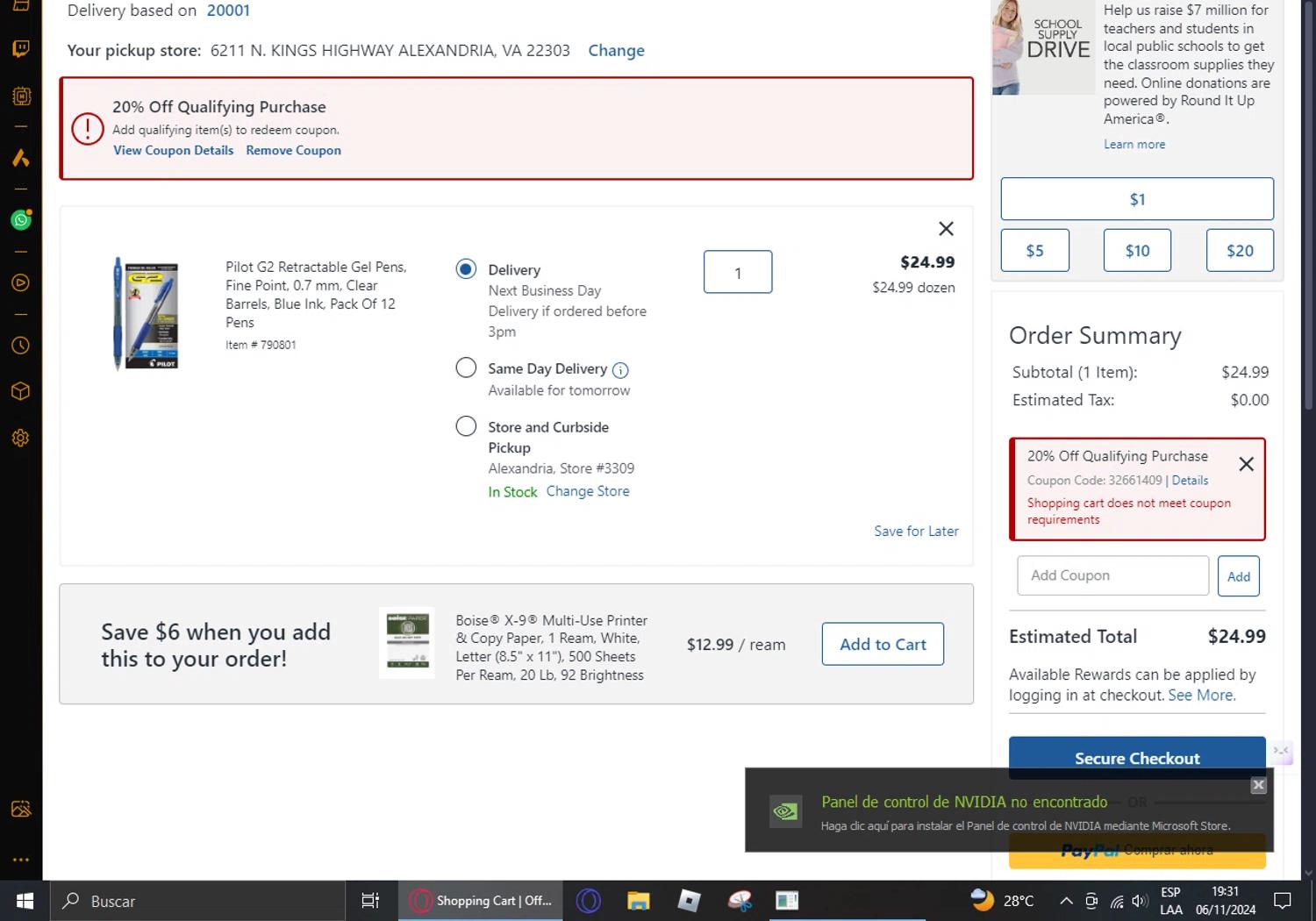Open Boise X-9 paper thumbnail
Screen dimensions: 1316x921
(406, 643)
